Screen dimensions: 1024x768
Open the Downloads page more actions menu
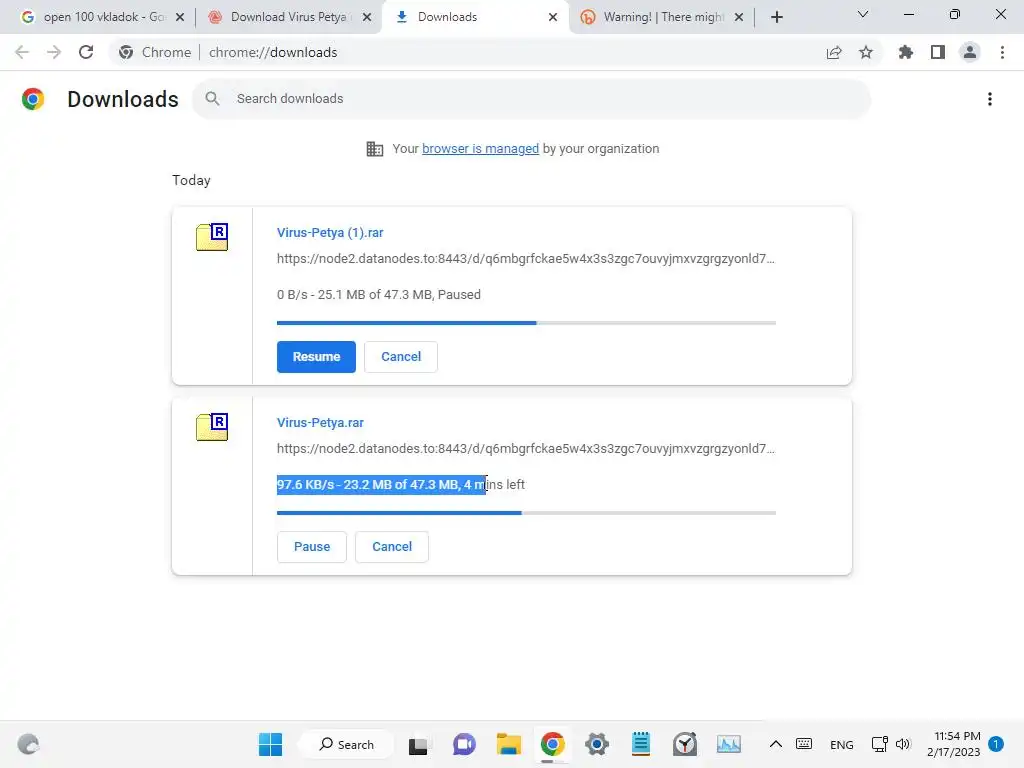989,99
